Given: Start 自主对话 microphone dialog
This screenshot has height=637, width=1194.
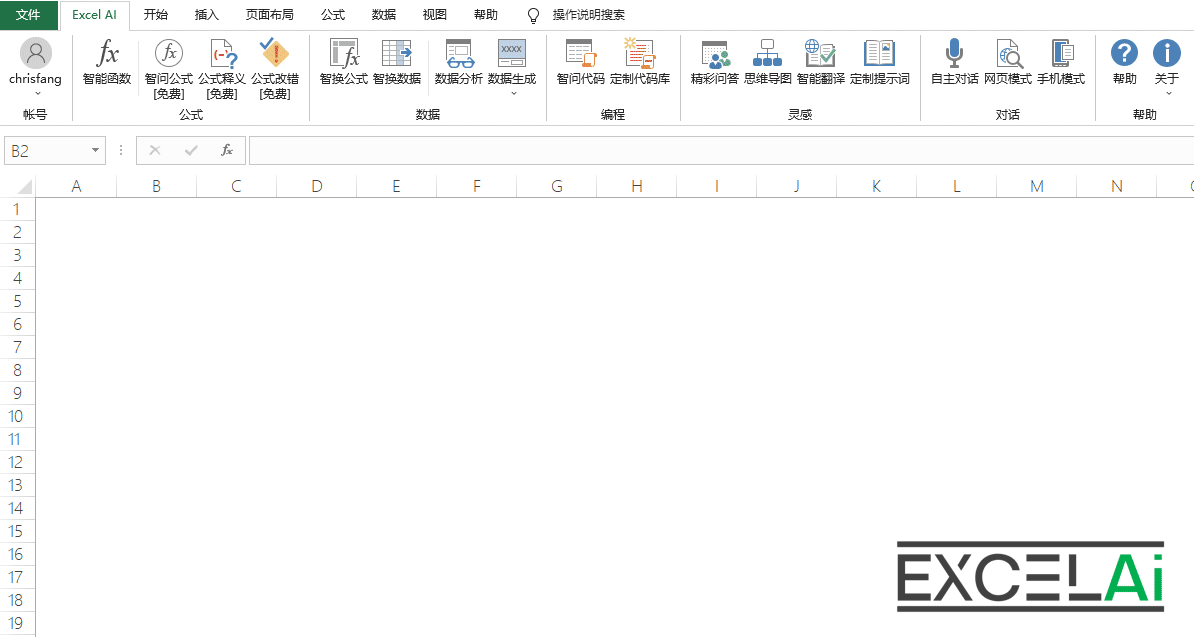Looking at the screenshot, I should [x=954, y=62].
